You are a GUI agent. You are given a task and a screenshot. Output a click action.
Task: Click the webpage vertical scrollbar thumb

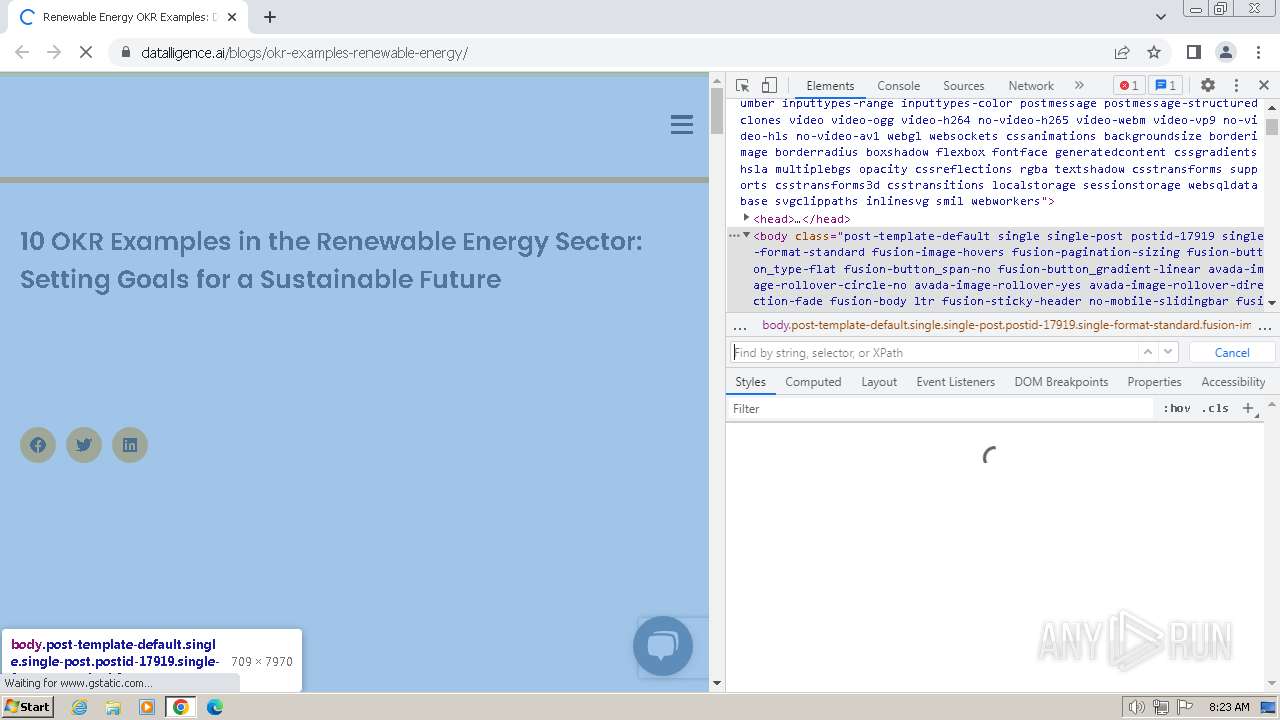tap(716, 111)
